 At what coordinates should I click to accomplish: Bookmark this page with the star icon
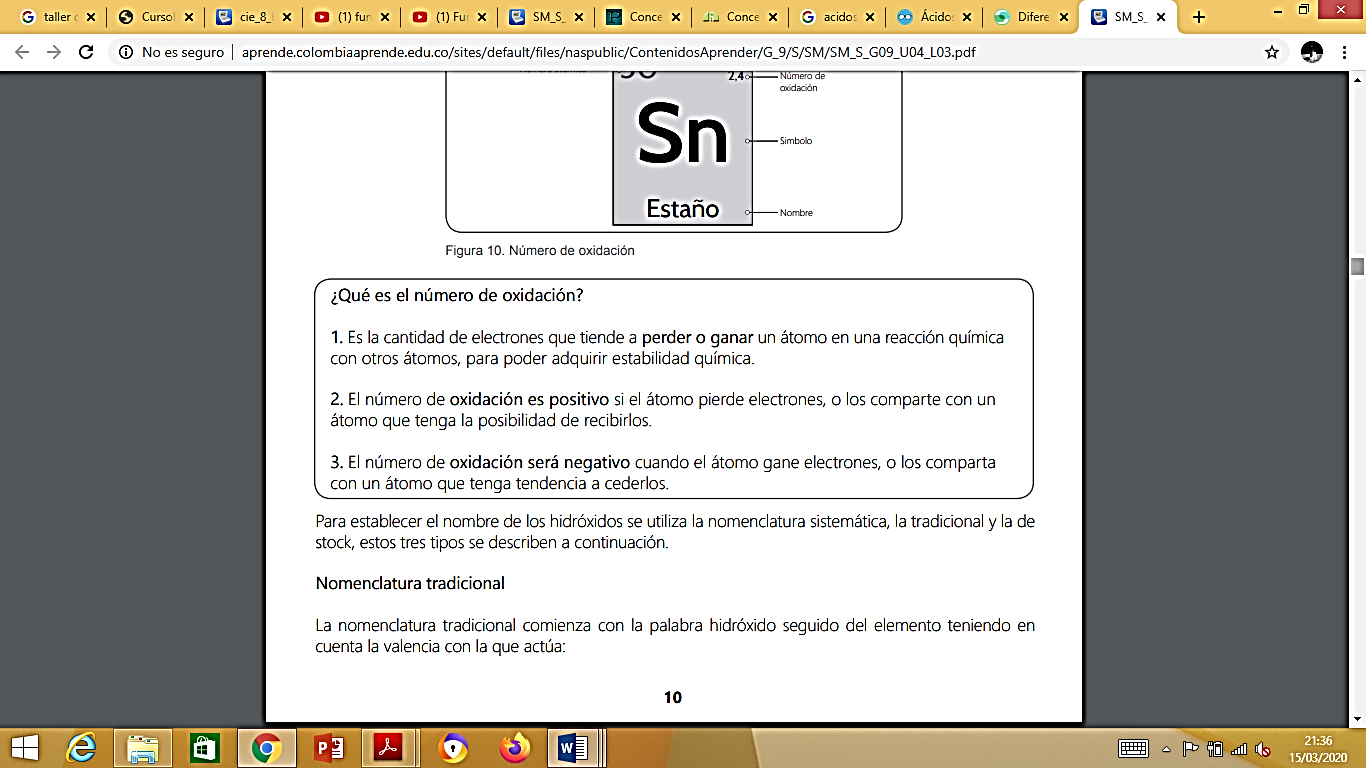(1271, 52)
